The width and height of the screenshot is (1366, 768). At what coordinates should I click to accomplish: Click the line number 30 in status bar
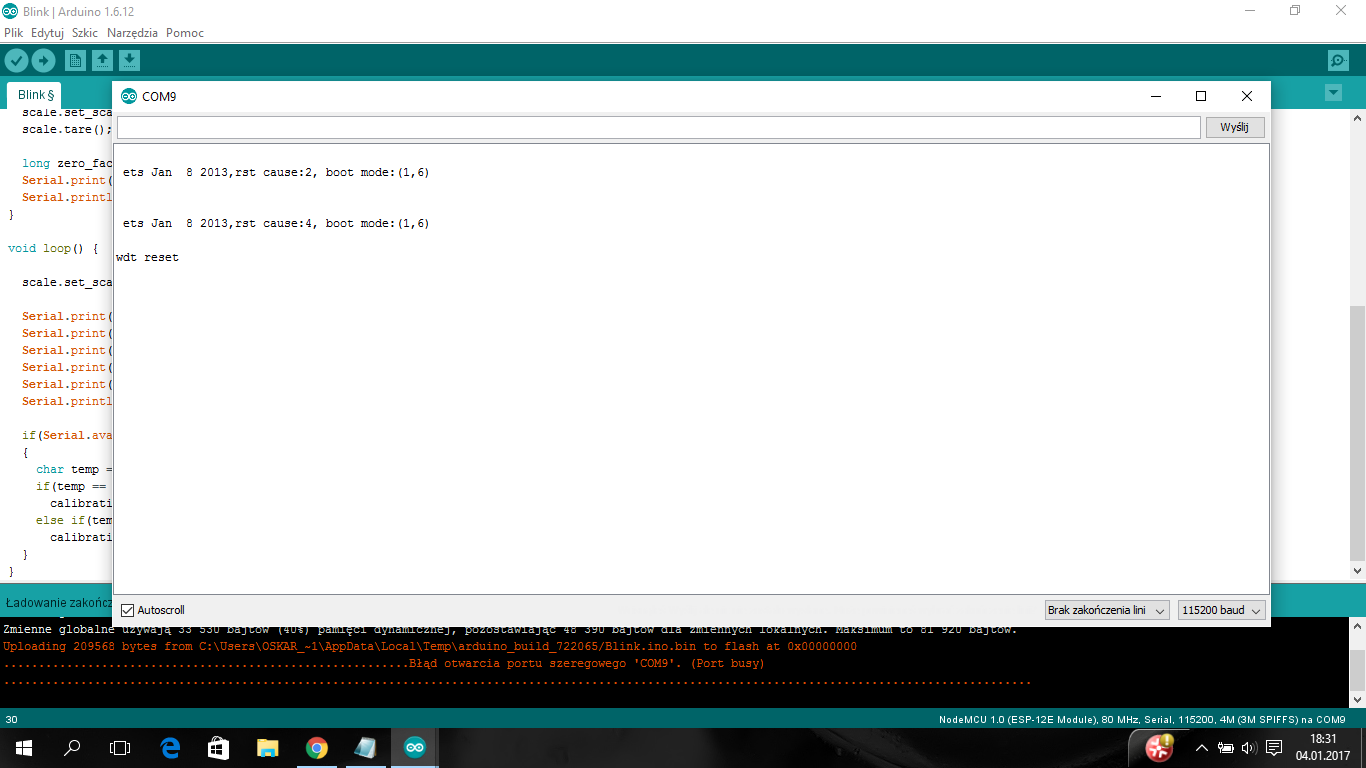(11, 720)
